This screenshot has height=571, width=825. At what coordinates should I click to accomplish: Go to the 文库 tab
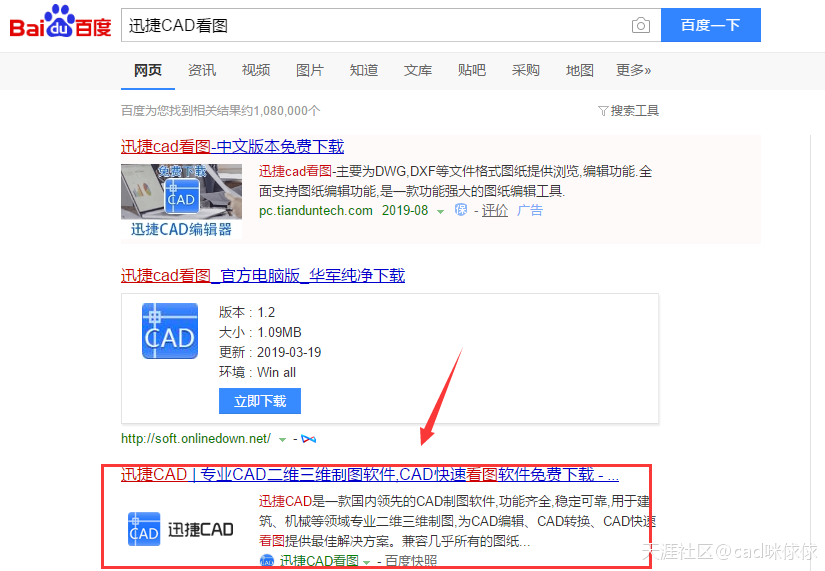point(418,70)
